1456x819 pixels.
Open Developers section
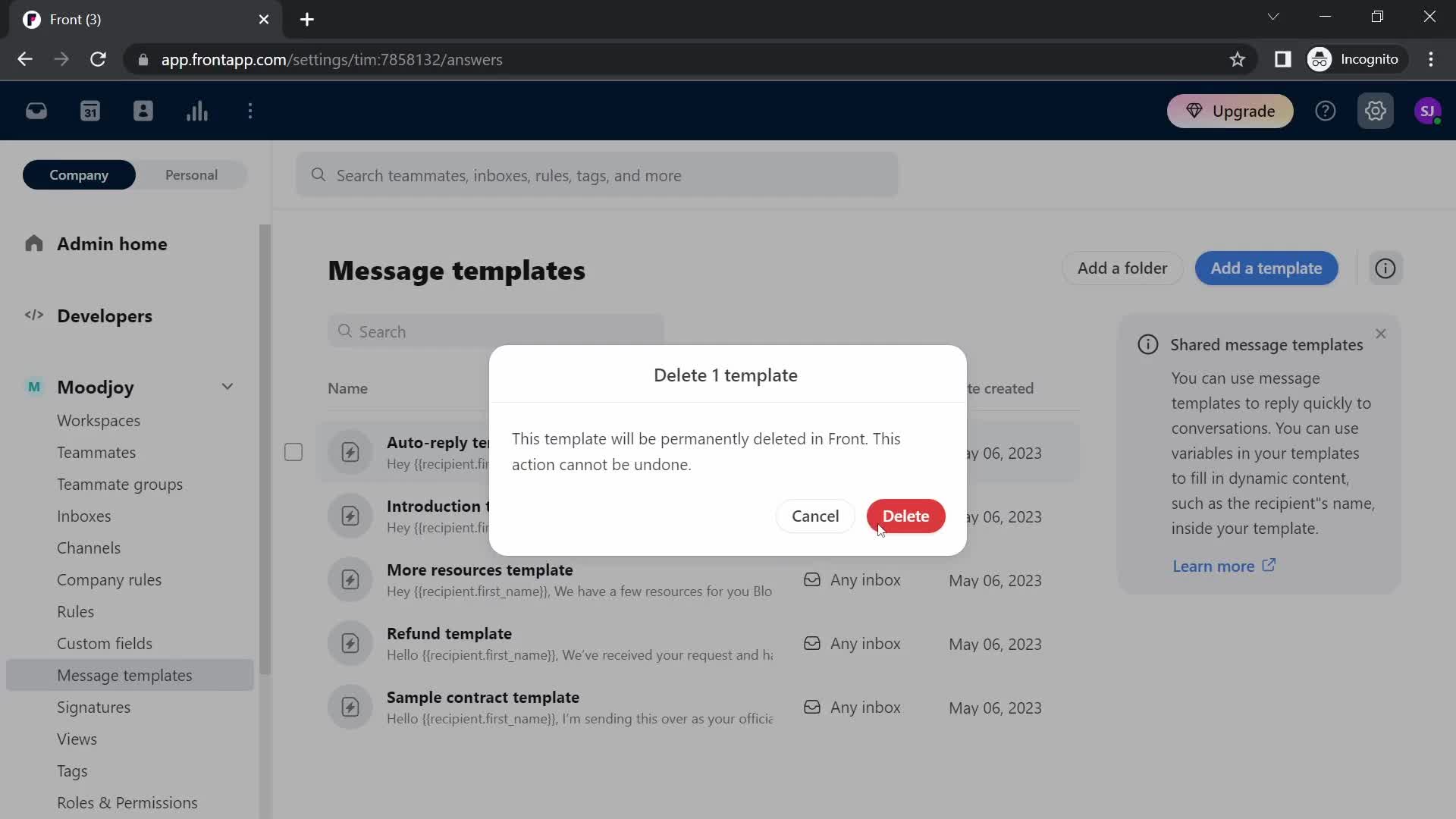point(105,316)
